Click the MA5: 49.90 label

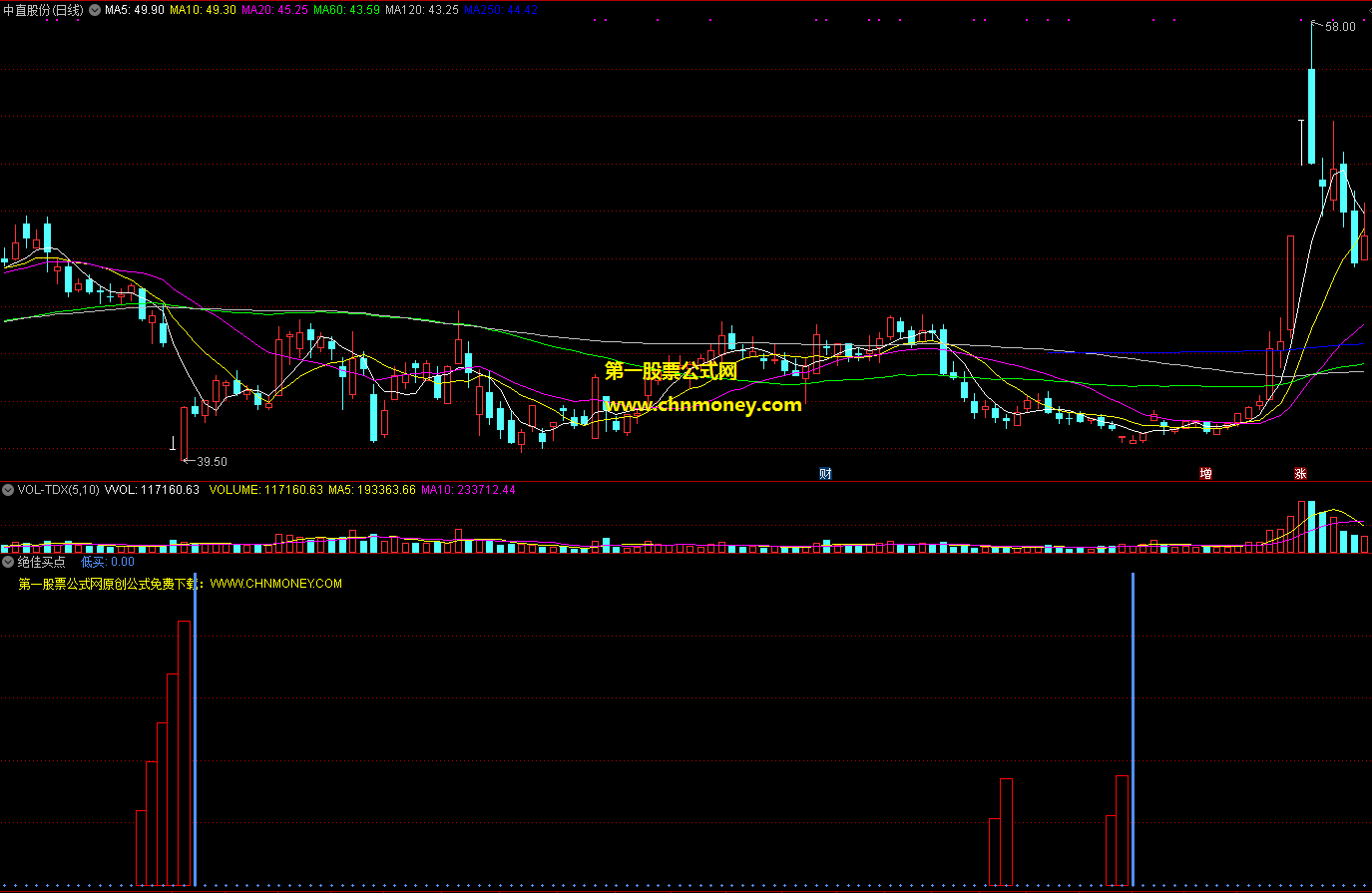pyautogui.click(x=135, y=10)
